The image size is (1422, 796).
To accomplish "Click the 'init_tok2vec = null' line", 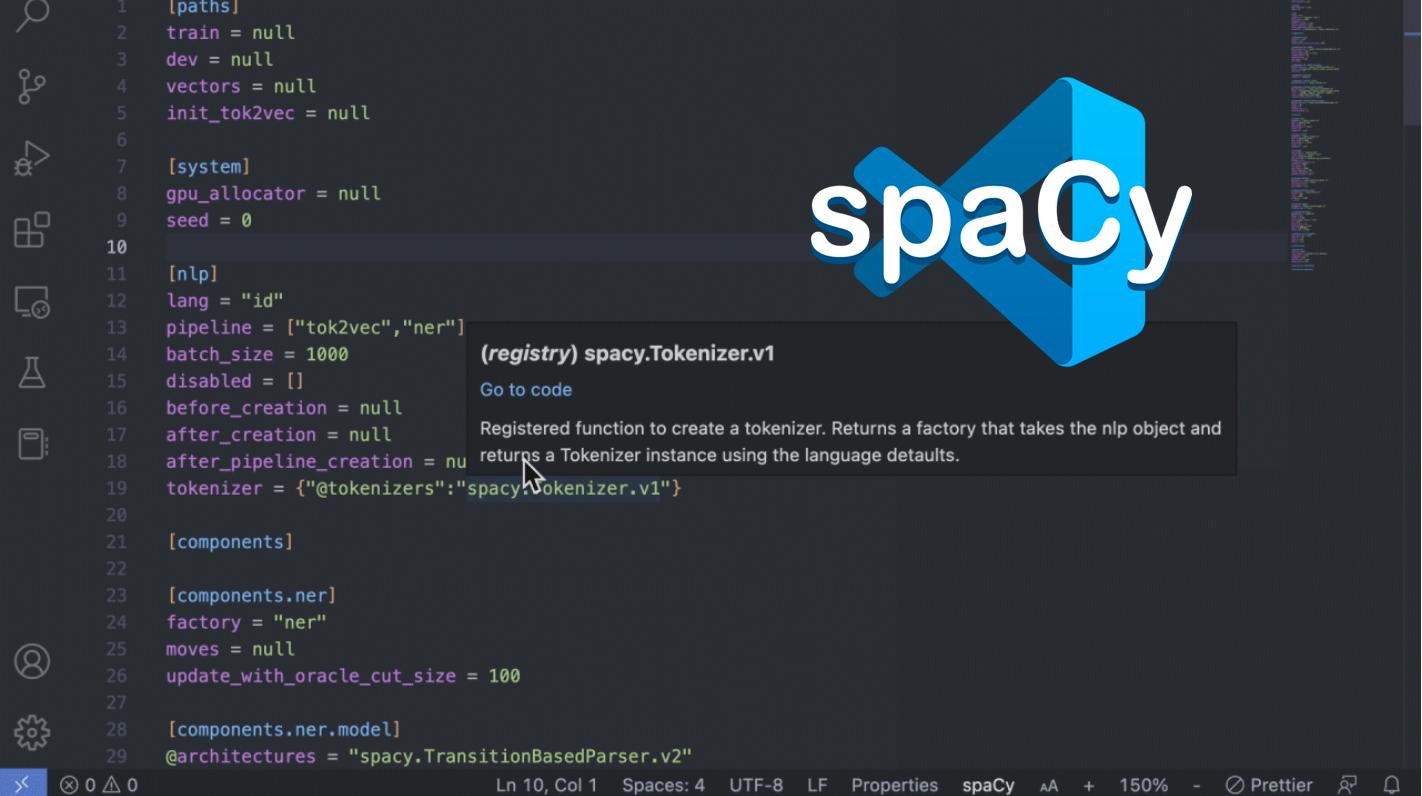I will pos(268,113).
